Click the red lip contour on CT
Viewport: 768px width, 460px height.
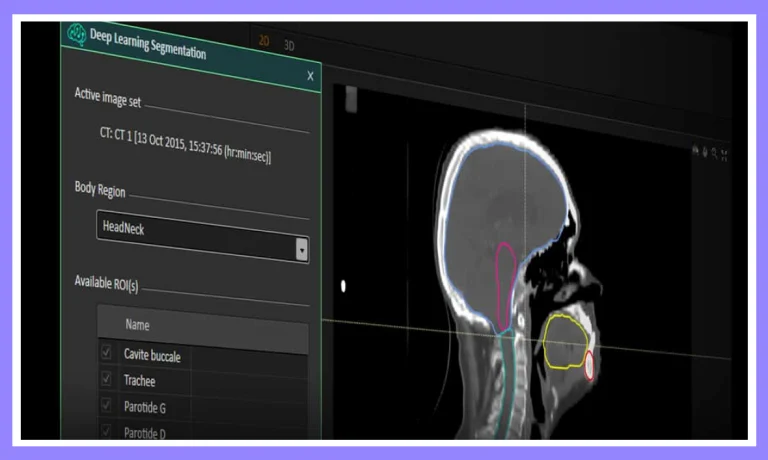tap(589, 365)
